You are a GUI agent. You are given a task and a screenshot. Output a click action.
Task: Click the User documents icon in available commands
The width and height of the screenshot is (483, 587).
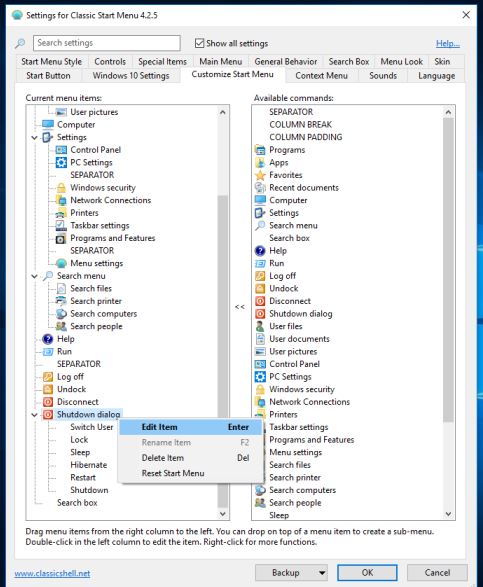pyautogui.click(x=260, y=339)
